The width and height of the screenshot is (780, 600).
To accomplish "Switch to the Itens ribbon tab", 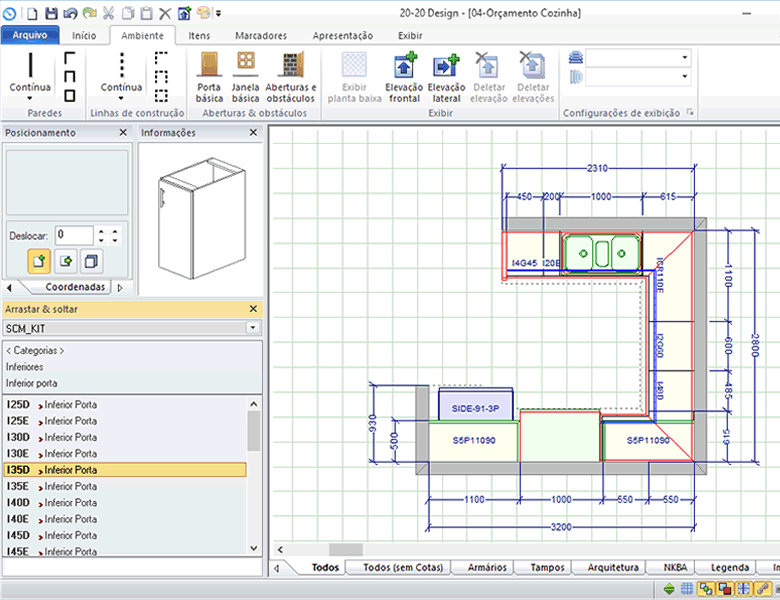I will point(199,35).
